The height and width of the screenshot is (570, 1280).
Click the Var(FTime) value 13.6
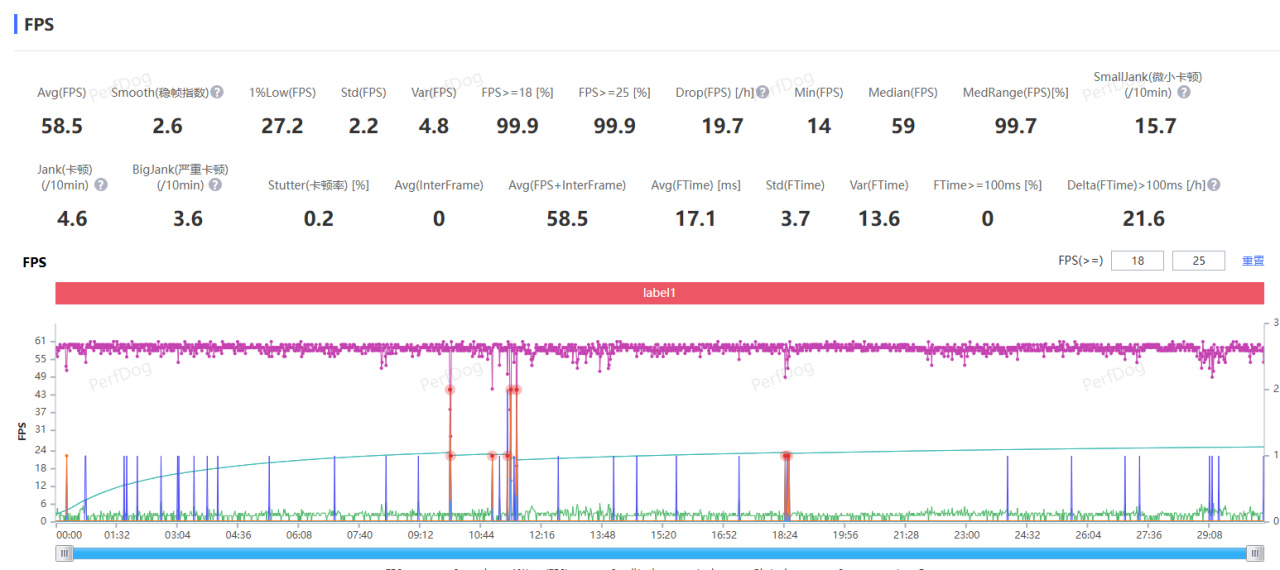pyautogui.click(x=879, y=219)
